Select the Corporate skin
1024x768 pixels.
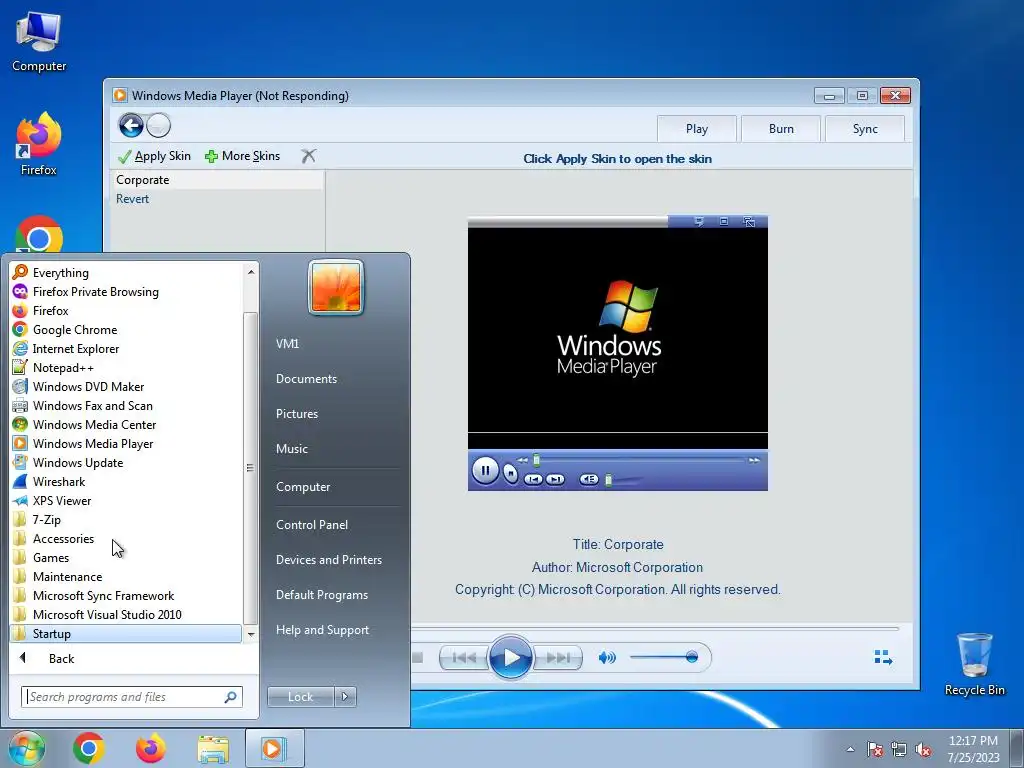tap(217, 180)
